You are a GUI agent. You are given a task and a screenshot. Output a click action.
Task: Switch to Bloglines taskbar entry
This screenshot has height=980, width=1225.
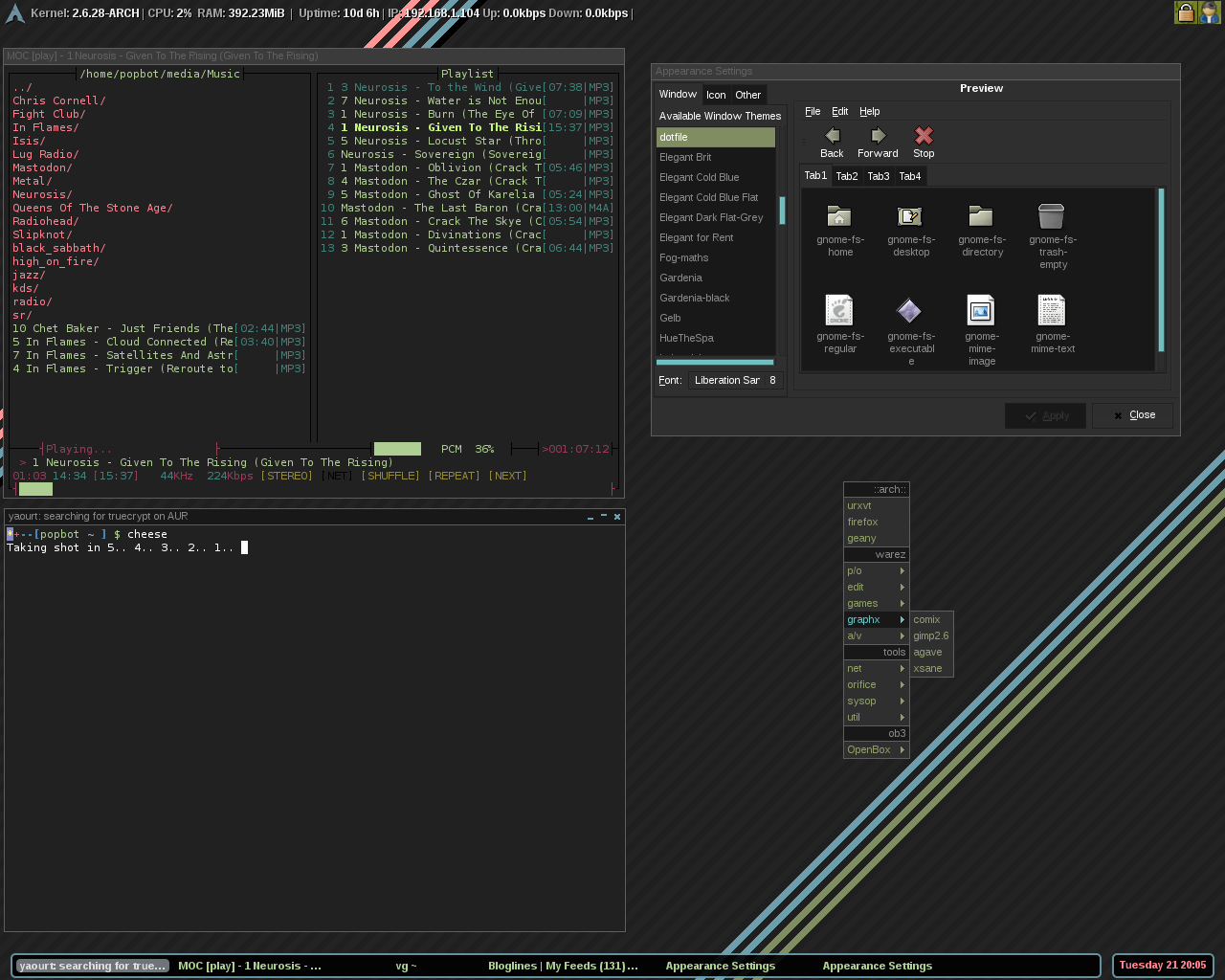(x=563, y=966)
